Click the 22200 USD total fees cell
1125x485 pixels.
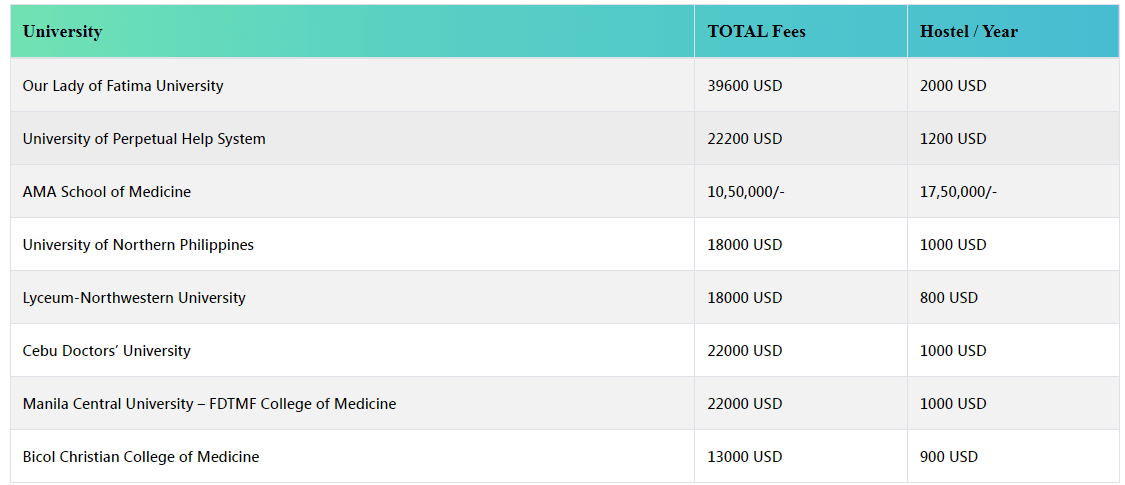coord(744,139)
